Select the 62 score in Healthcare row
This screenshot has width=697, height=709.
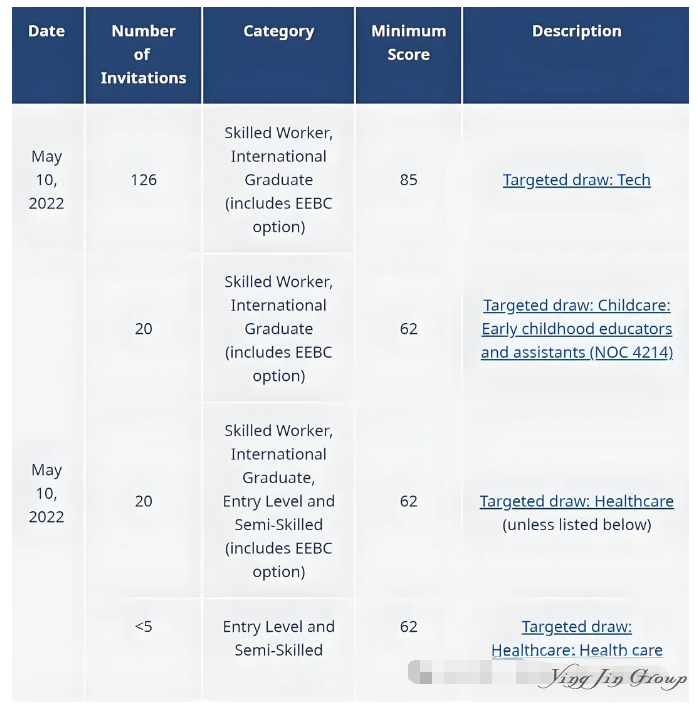[408, 501]
